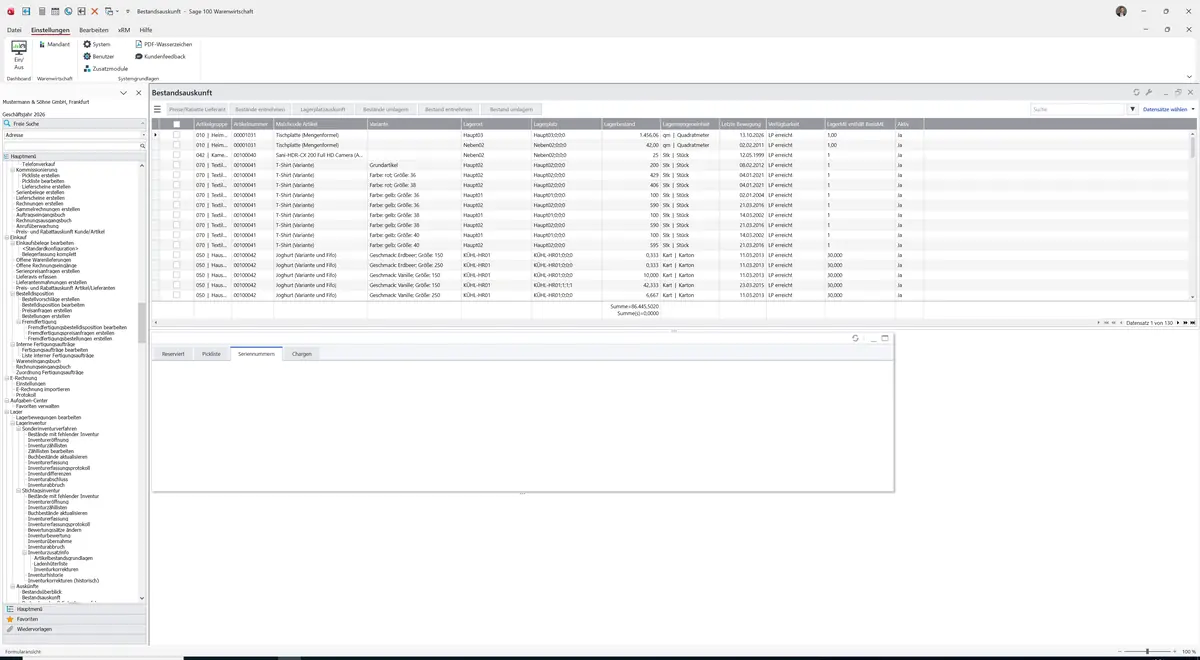Collapse the Lagerinventur tree node
Image resolution: width=1200 pixels, height=660 pixels.
[x=13, y=423]
